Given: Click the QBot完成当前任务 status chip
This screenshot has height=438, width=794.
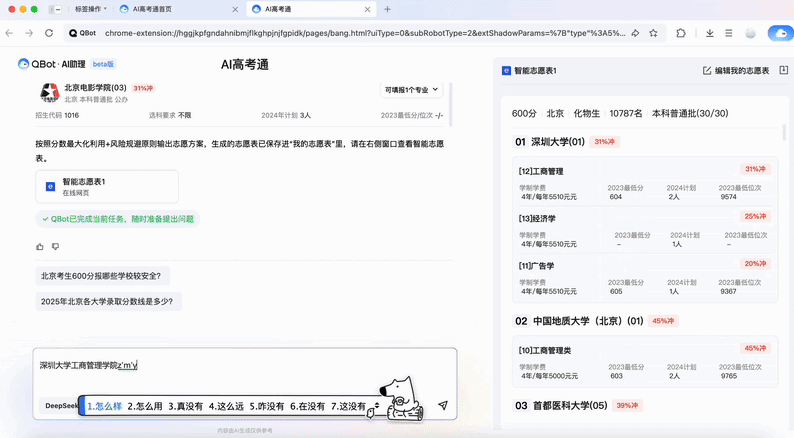Looking at the screenshot, I should (x=117, y=219).
